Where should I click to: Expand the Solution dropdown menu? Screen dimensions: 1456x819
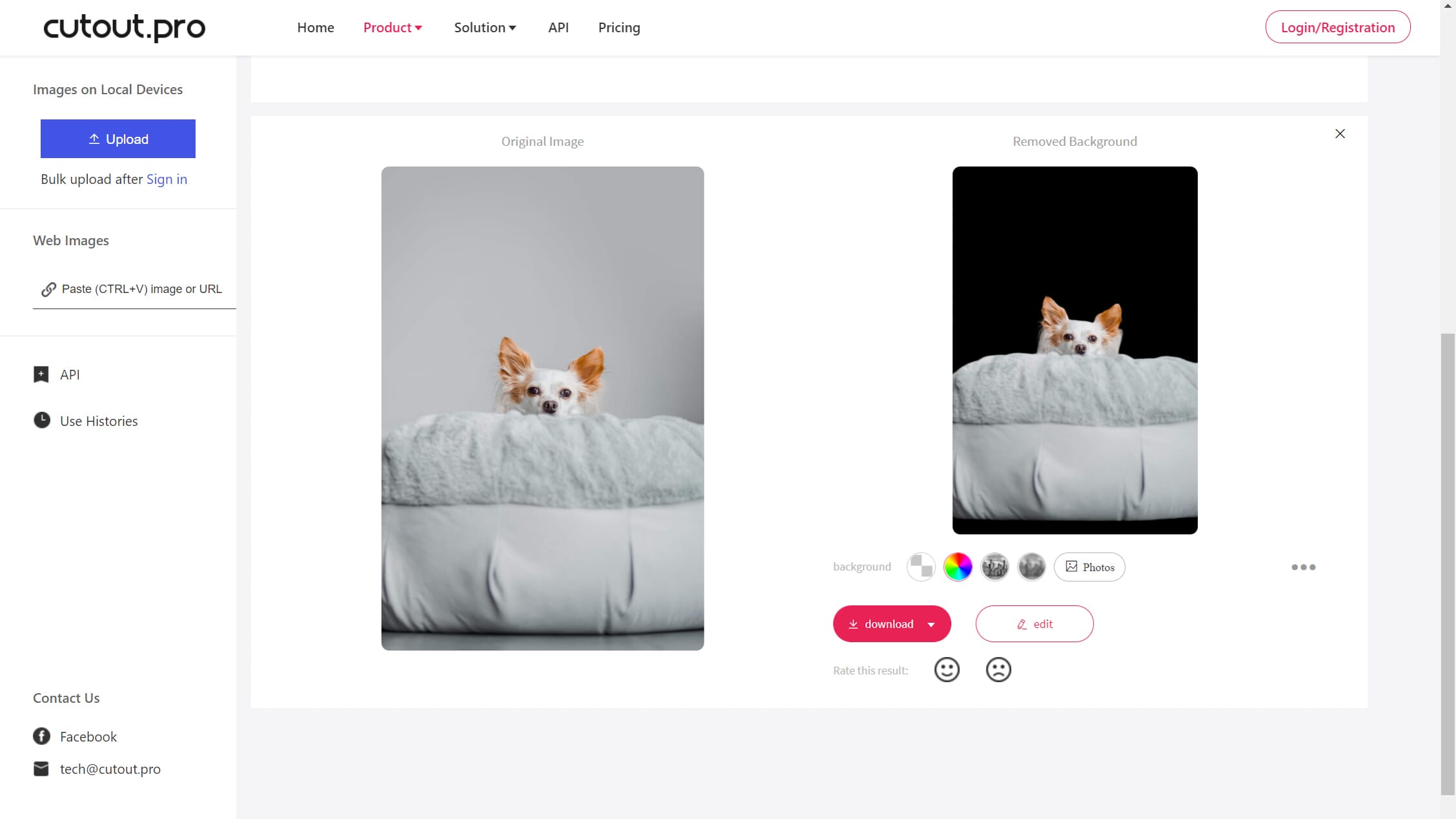pos(485,27)
